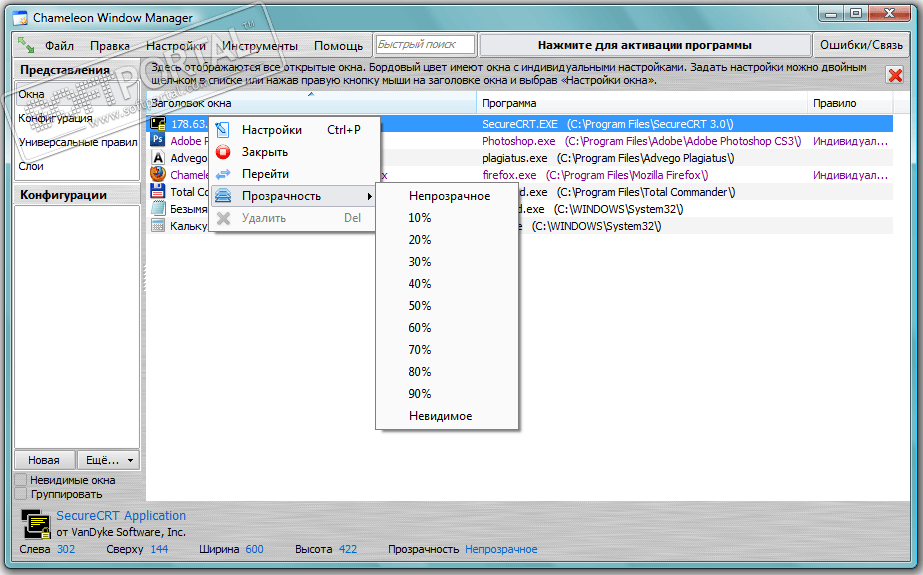The height and width of the screenshot is (575, 923).
Task: Click the Total Commander floppy icon
Action: 158,191
